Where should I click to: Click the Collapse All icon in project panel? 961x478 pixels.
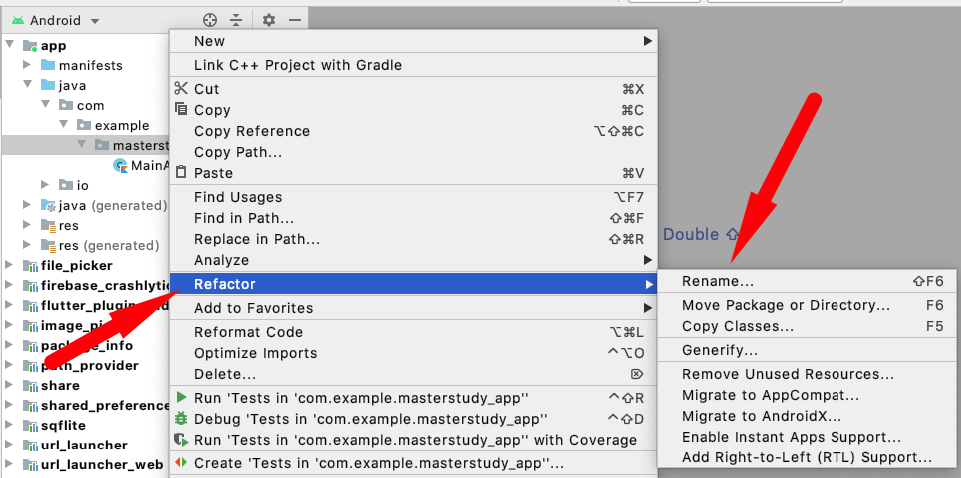coord(237,20)
